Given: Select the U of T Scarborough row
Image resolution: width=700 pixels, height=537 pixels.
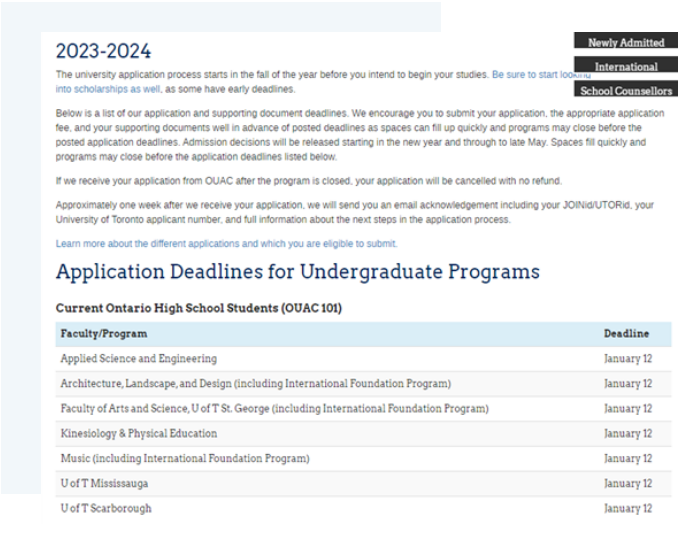Looking at the screenshot, I should coord(363,509).
